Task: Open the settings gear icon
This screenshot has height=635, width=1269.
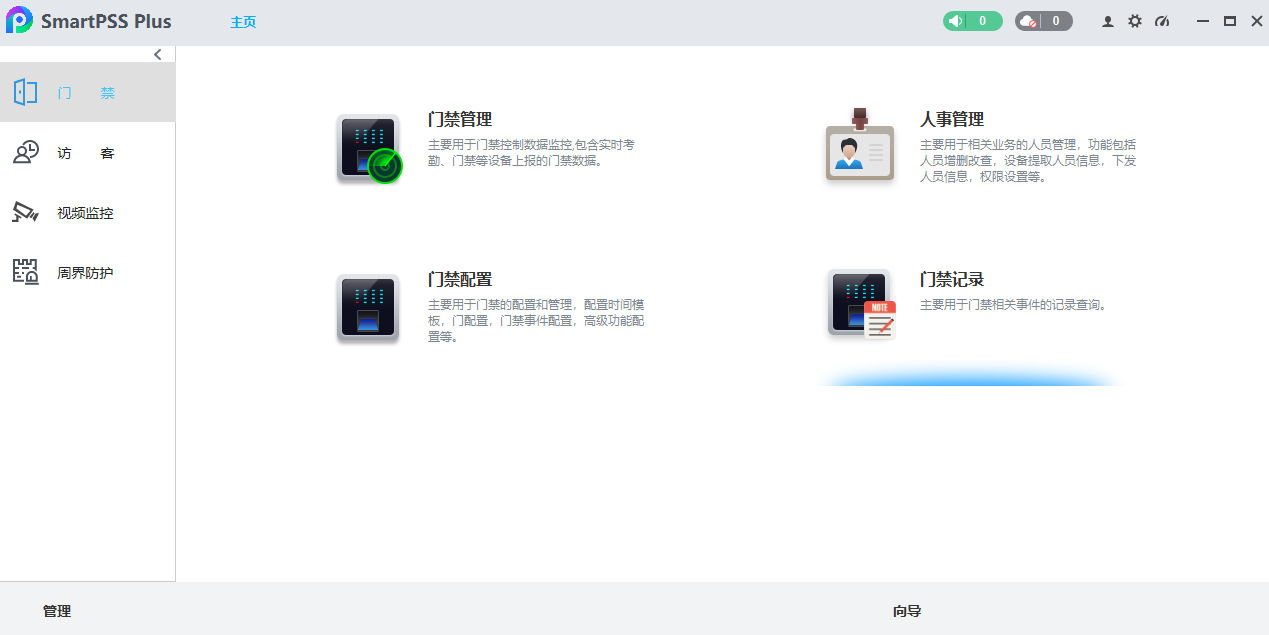Action: 1134,20
